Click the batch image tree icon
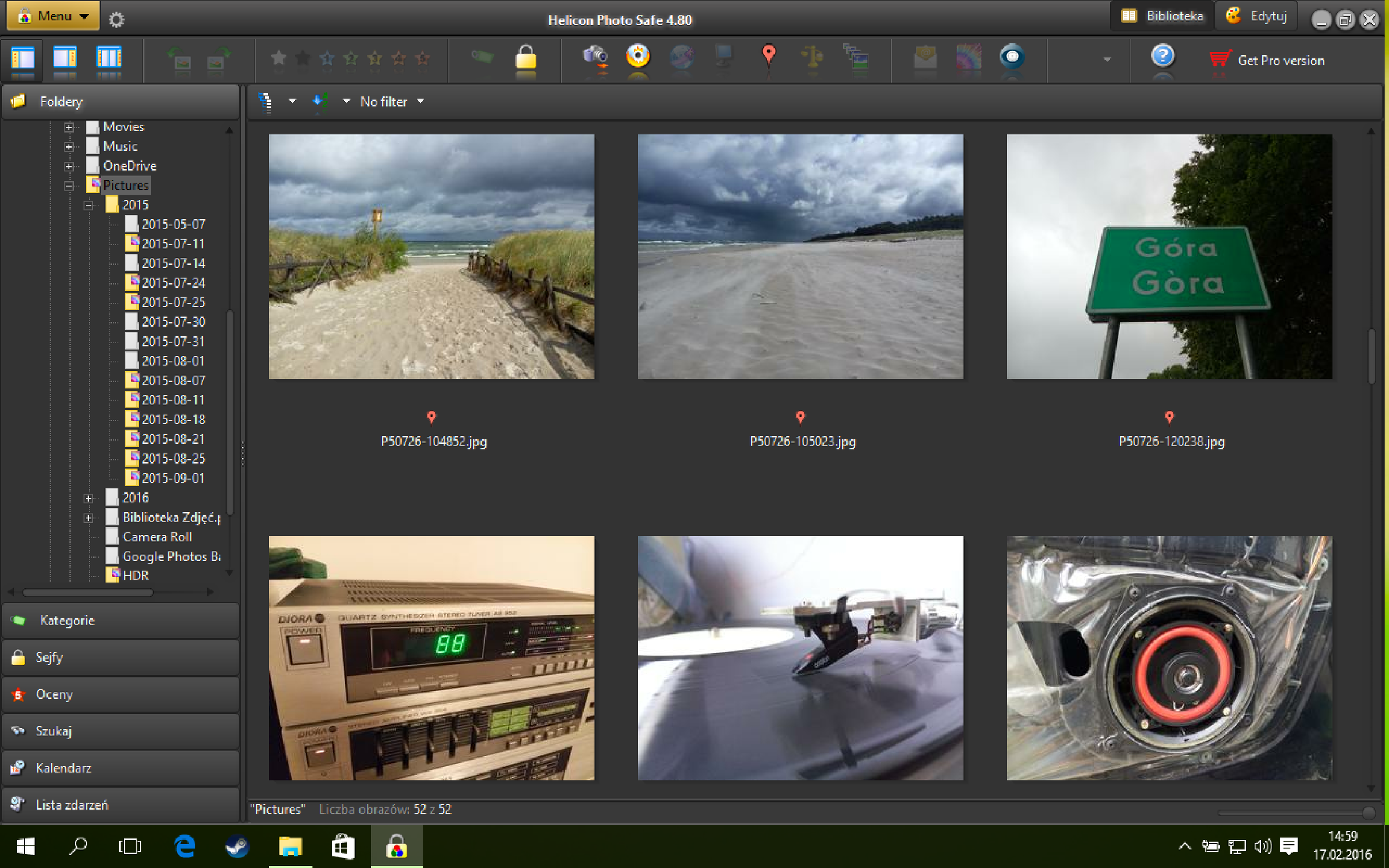The width and height of the screenshot is (1389, 868). click(x=856, y=57)
